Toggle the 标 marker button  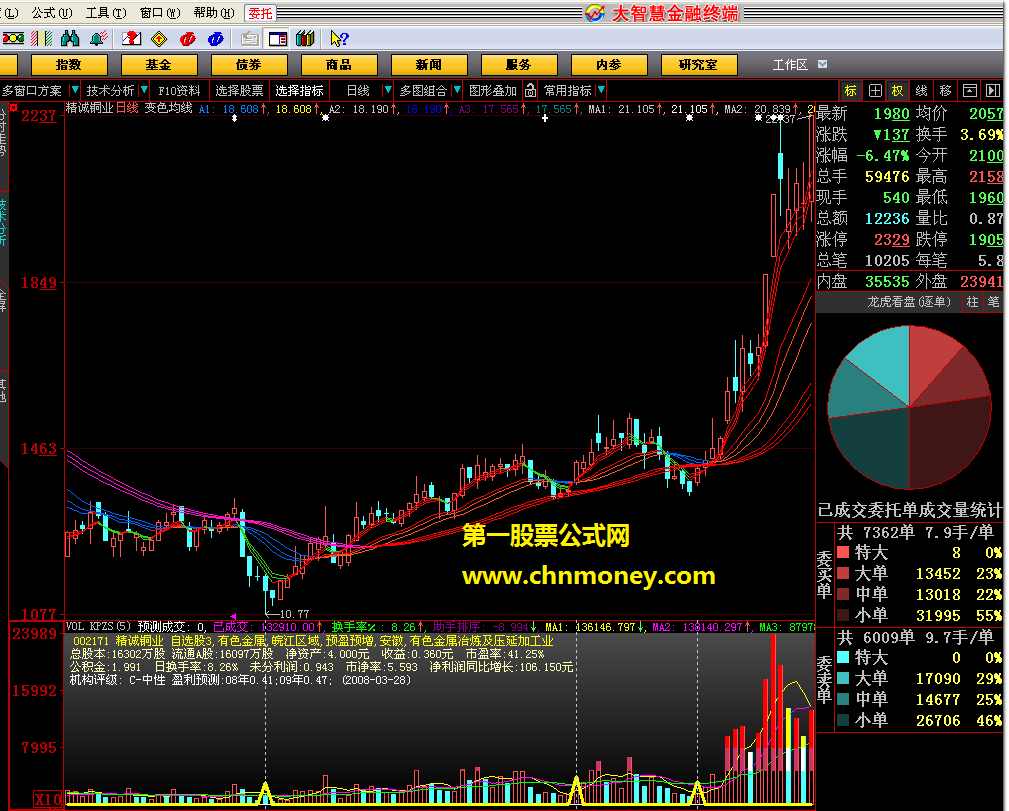point(851,91)
